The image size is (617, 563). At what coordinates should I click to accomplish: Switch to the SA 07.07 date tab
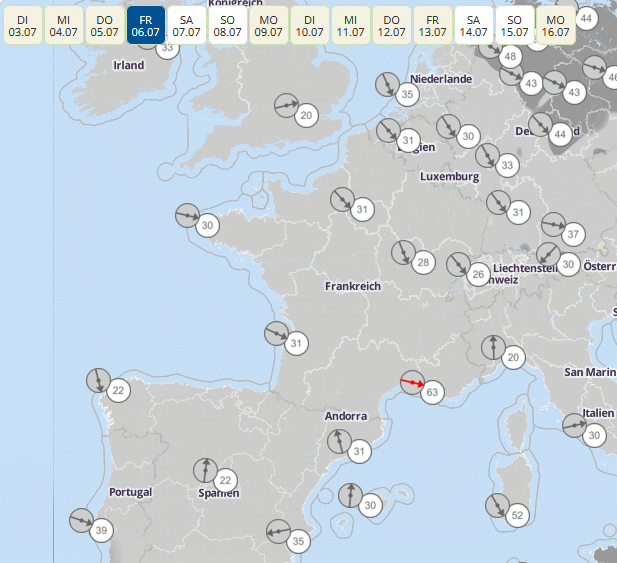[186, 26]
